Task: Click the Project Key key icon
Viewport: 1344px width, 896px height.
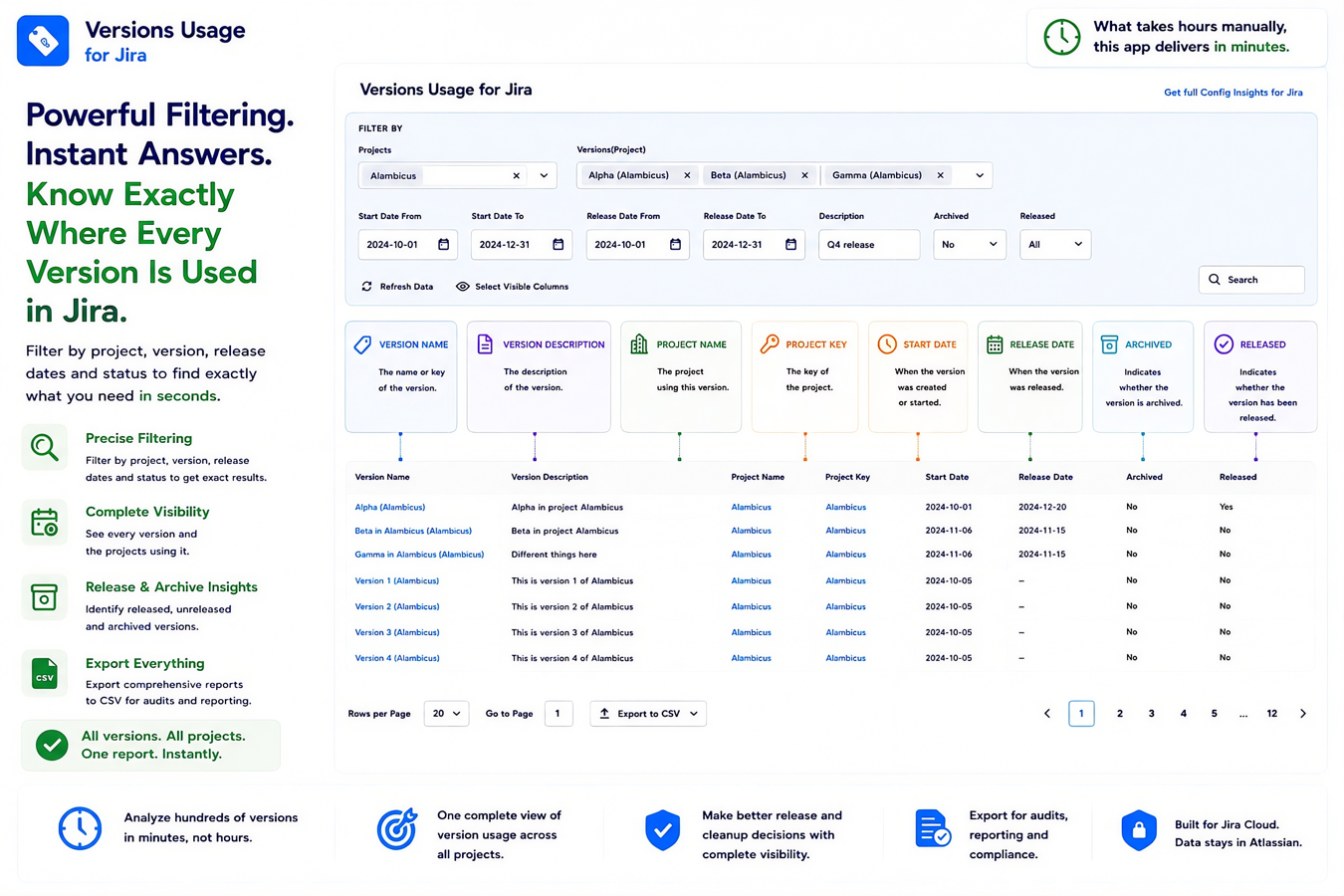Action: pos(770,344)
